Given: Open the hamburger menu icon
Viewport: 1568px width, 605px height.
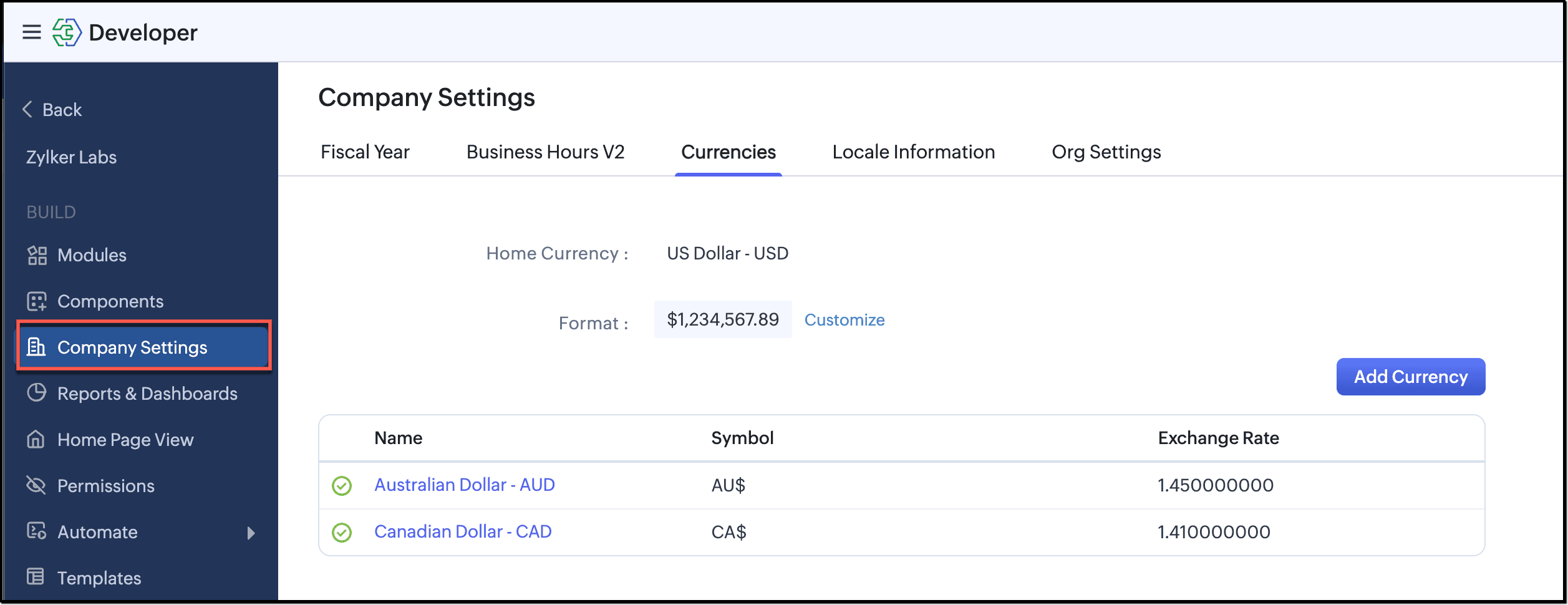Looking at the screenshot, I should [x=32, y=32].
